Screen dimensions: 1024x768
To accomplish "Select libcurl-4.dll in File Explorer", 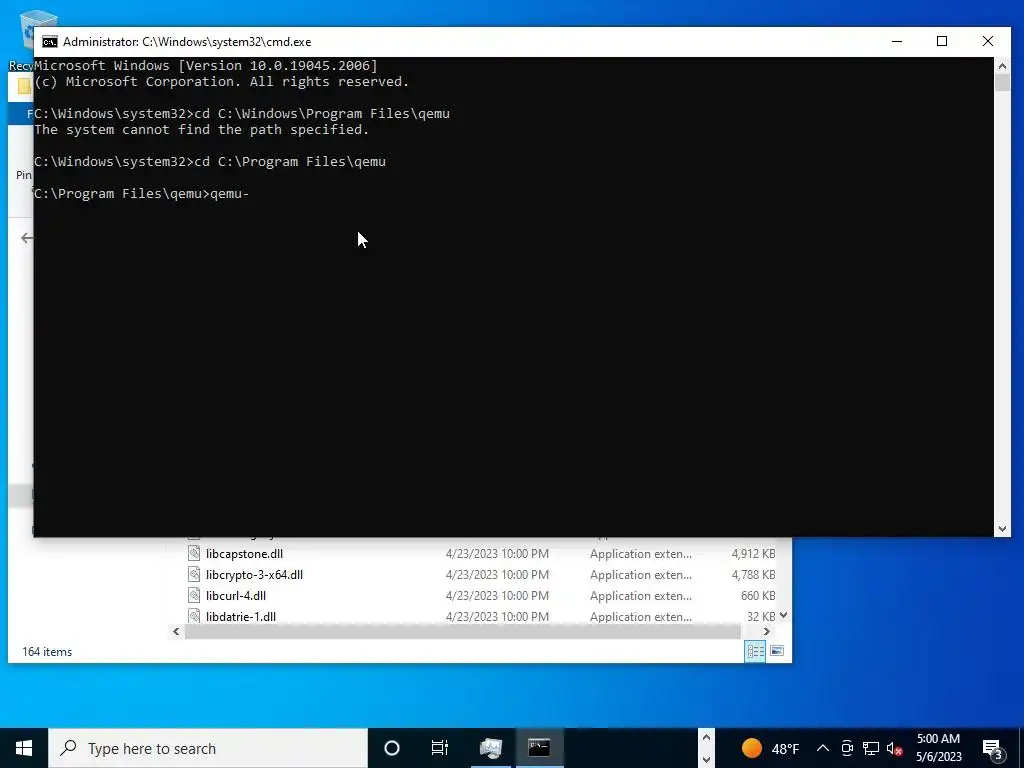I will [x=236, y=596].
